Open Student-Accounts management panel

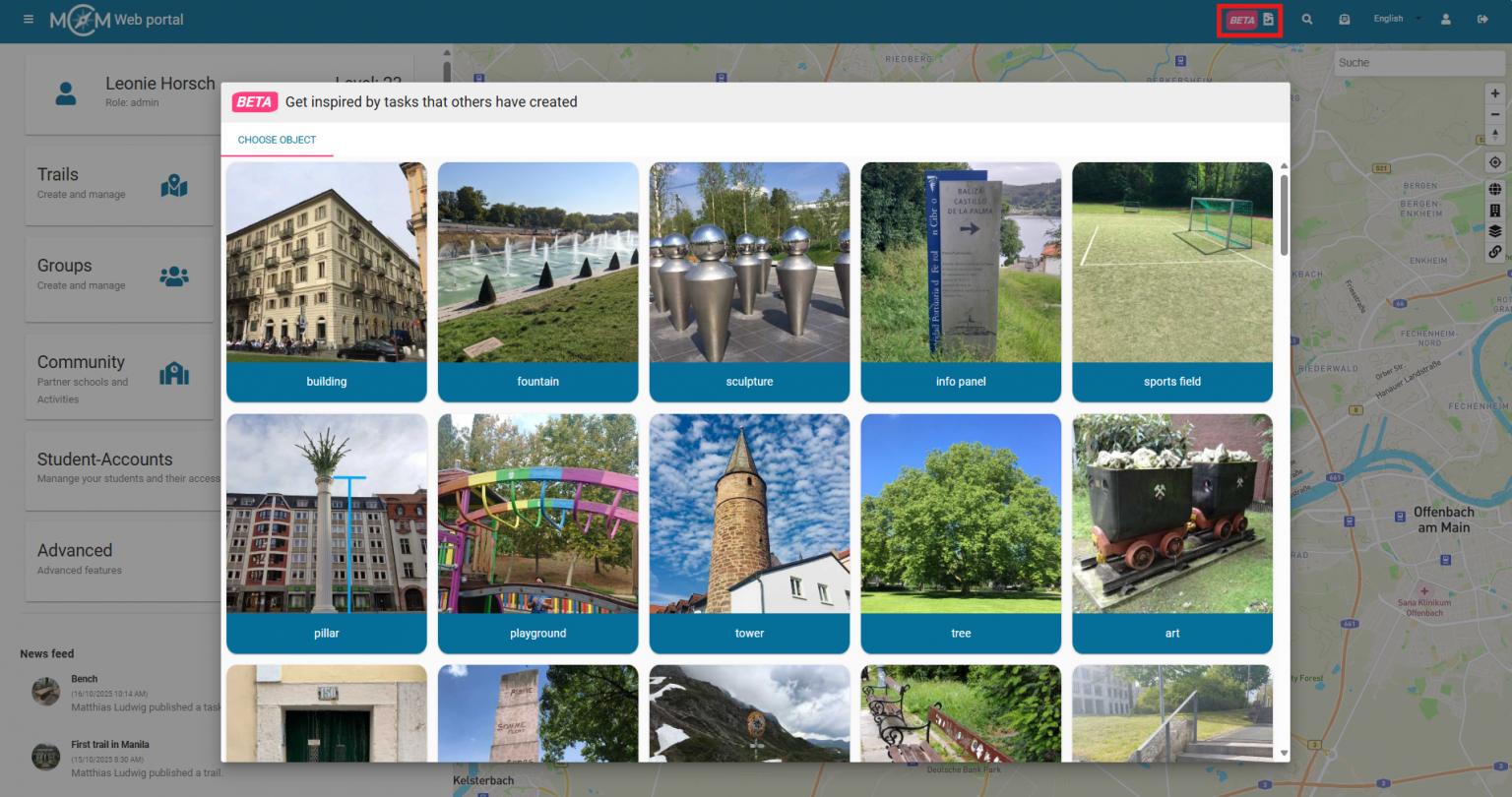tap(118, 466)
